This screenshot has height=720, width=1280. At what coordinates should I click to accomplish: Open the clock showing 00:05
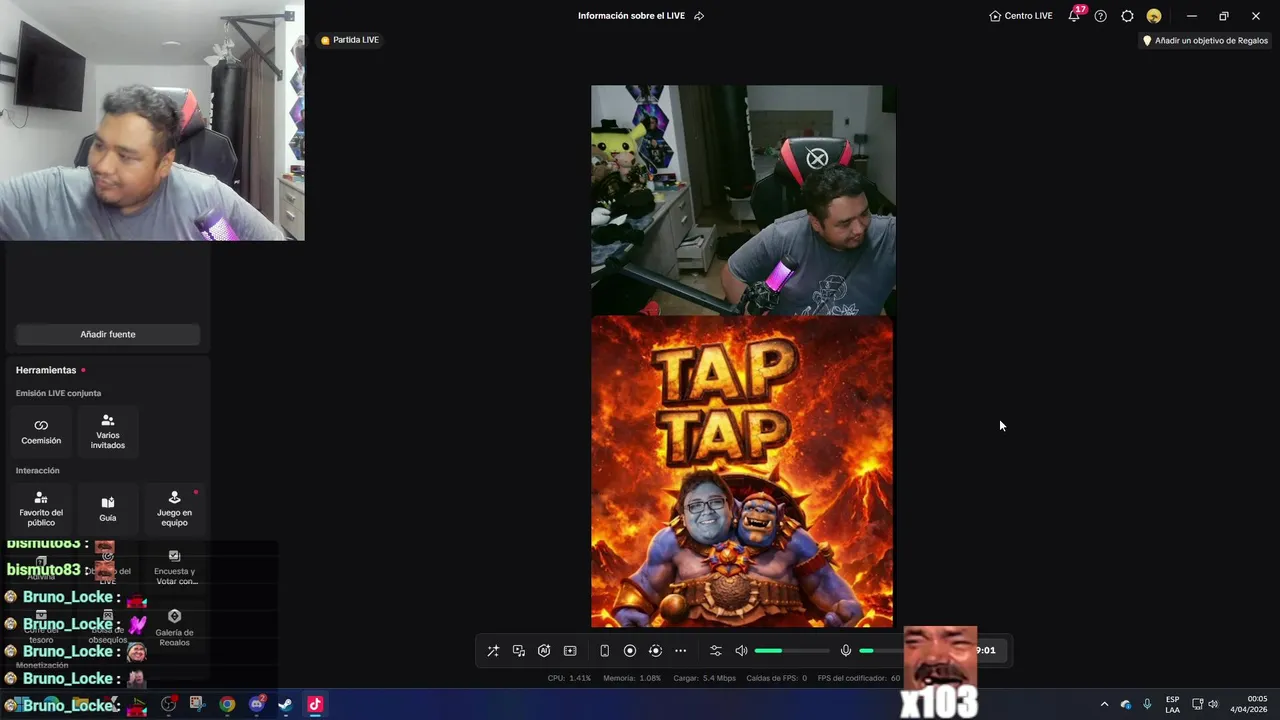1249,704
